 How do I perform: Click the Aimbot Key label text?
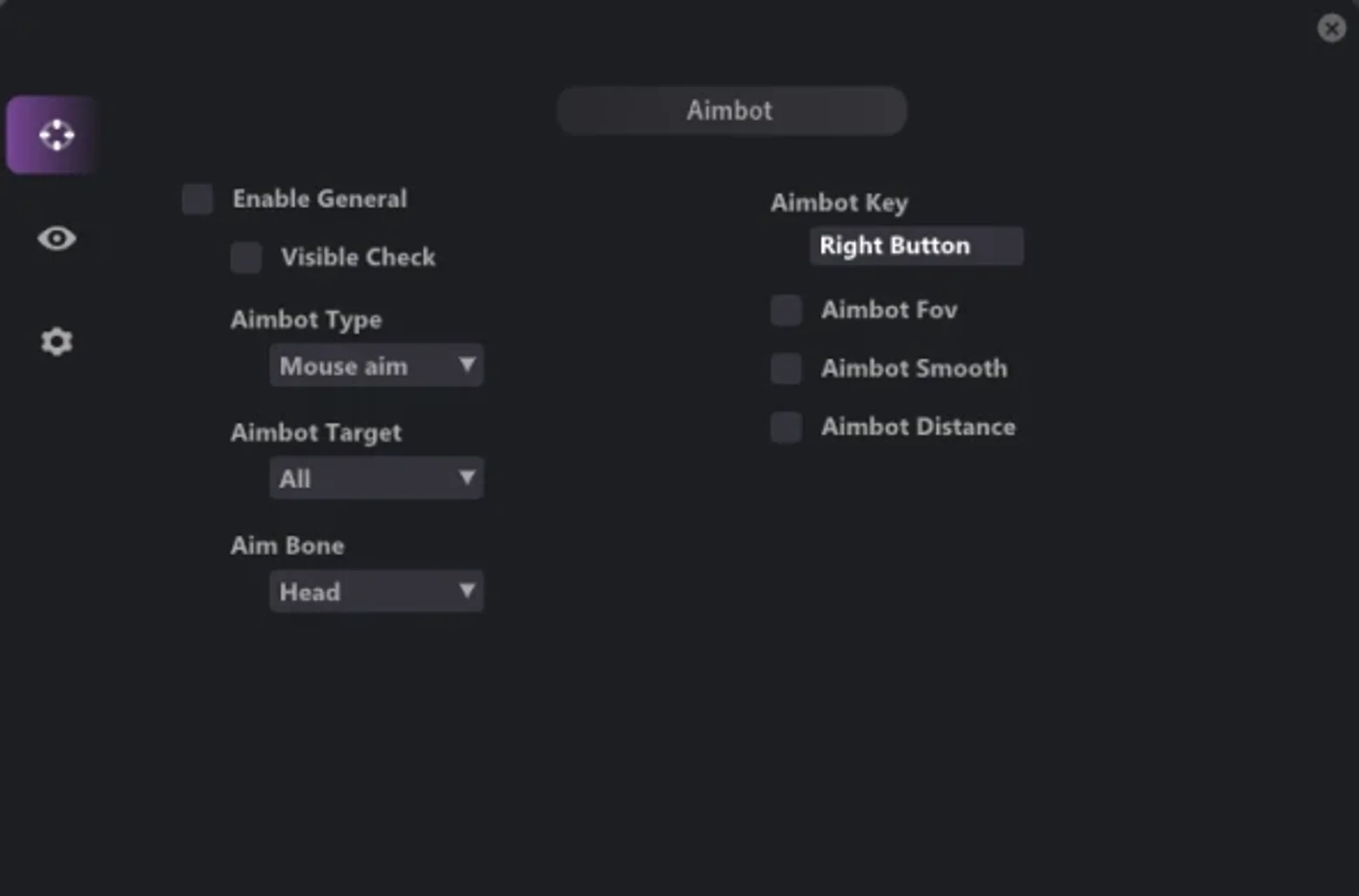[839, 203]
